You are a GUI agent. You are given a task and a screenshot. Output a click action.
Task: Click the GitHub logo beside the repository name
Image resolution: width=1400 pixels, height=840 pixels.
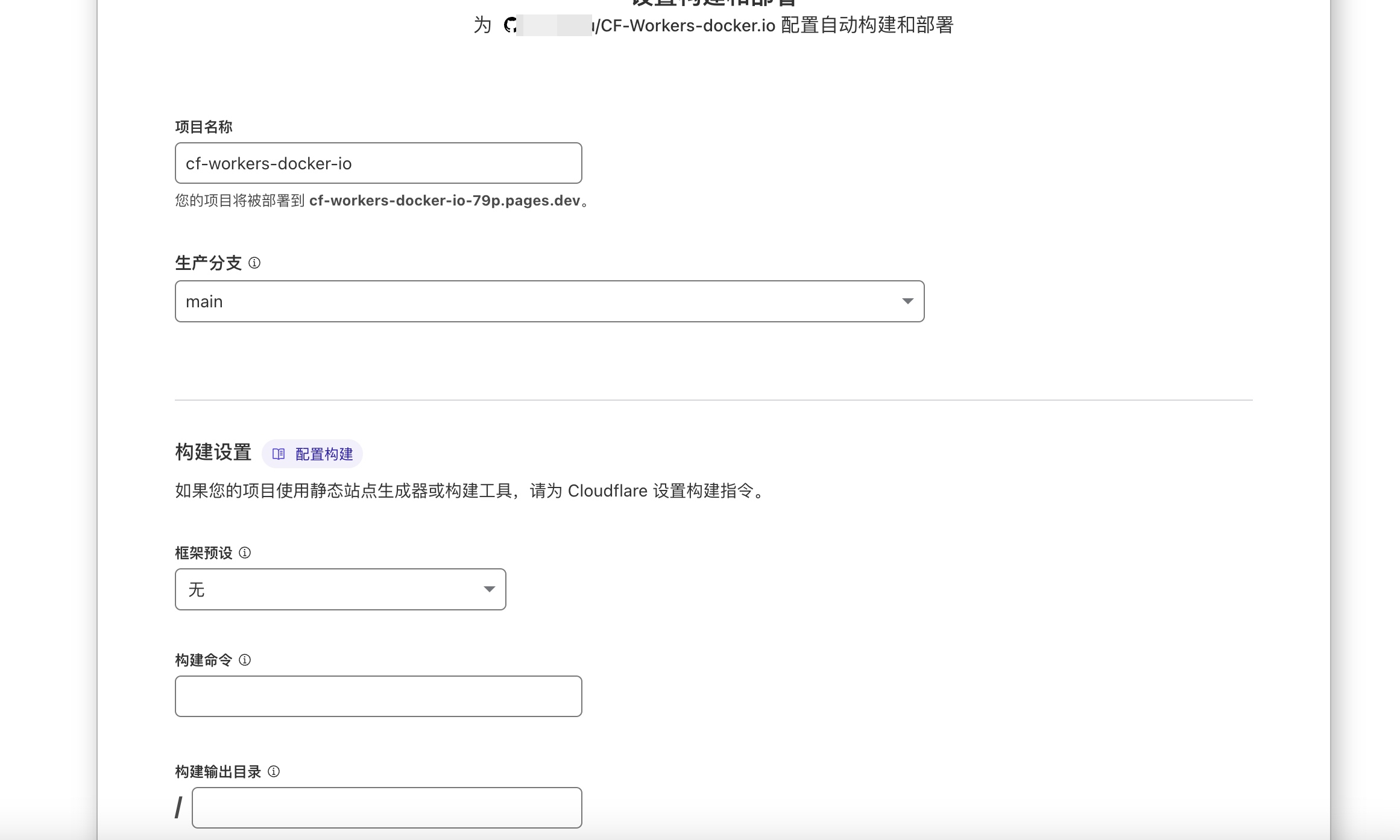tap(510, 25)
